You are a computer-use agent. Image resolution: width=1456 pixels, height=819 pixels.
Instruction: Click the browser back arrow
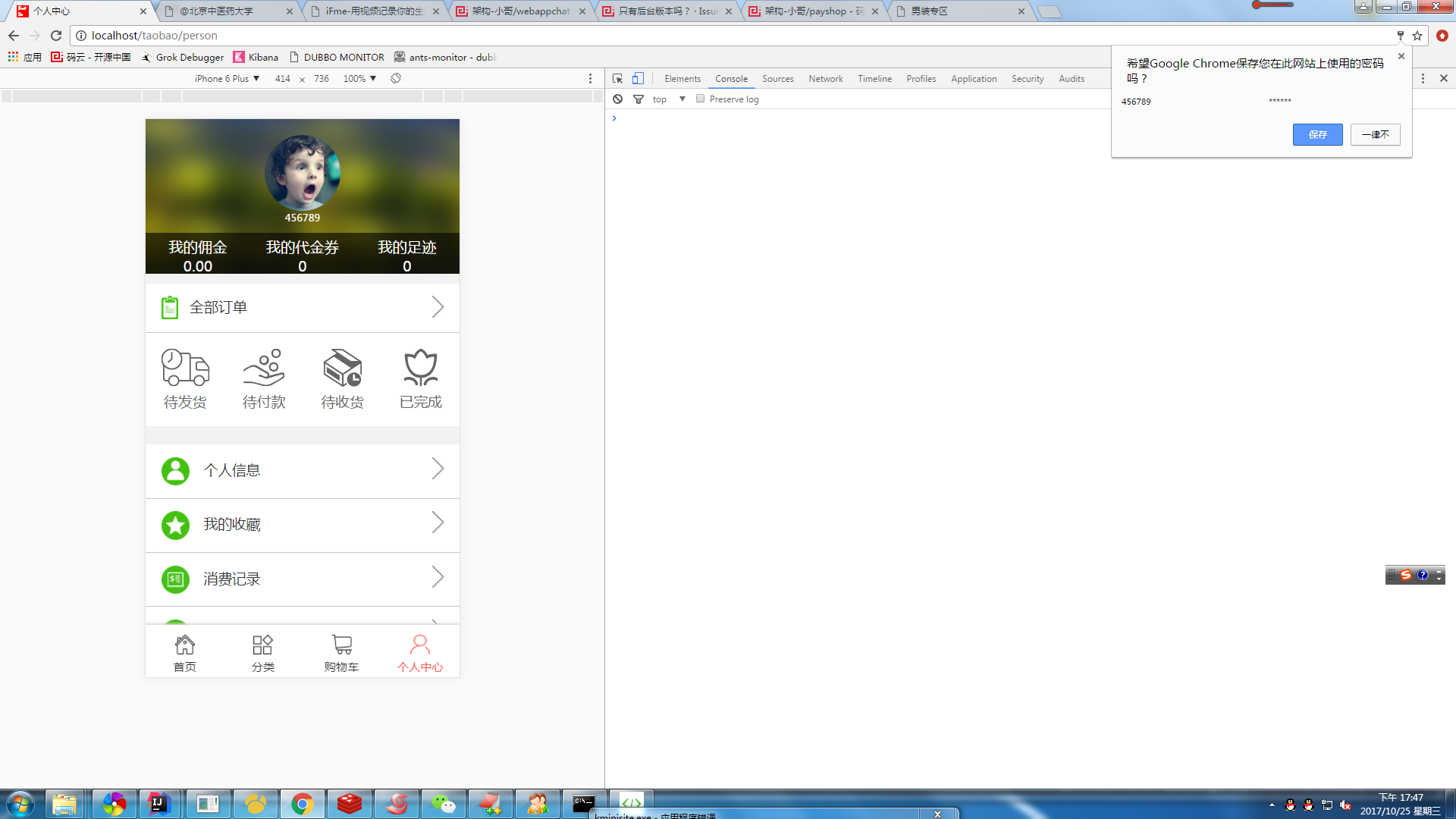[14, 36]
